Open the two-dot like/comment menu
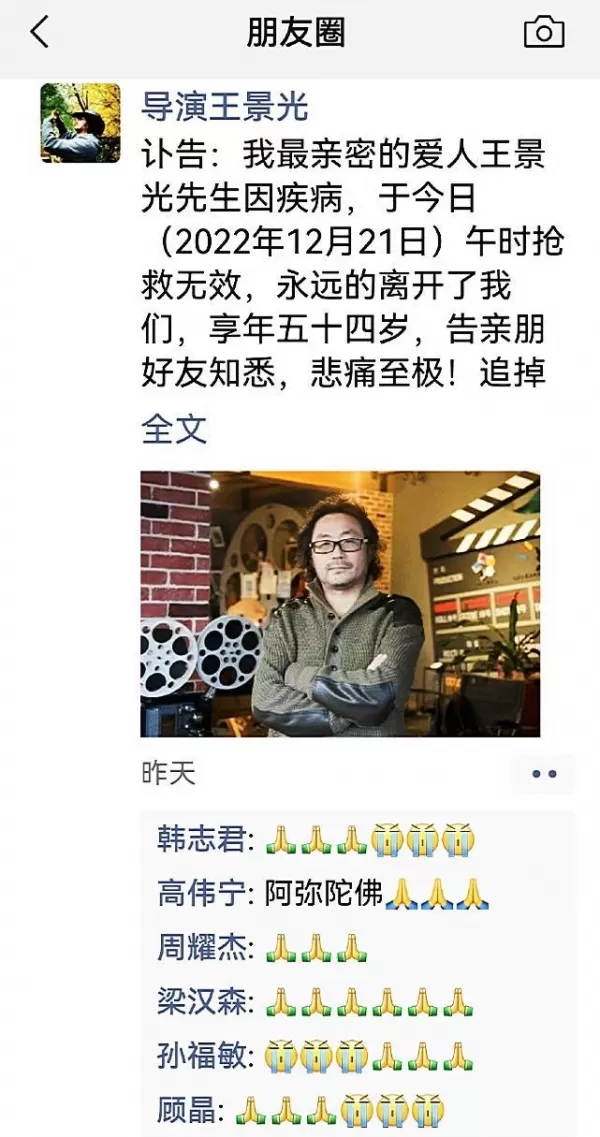The height and width of the screenshot is (1137, 600). (x=544, y=774)
